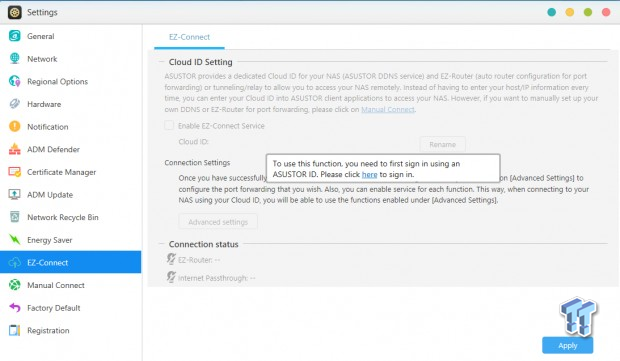Click the Rename button

pos(442,144)
